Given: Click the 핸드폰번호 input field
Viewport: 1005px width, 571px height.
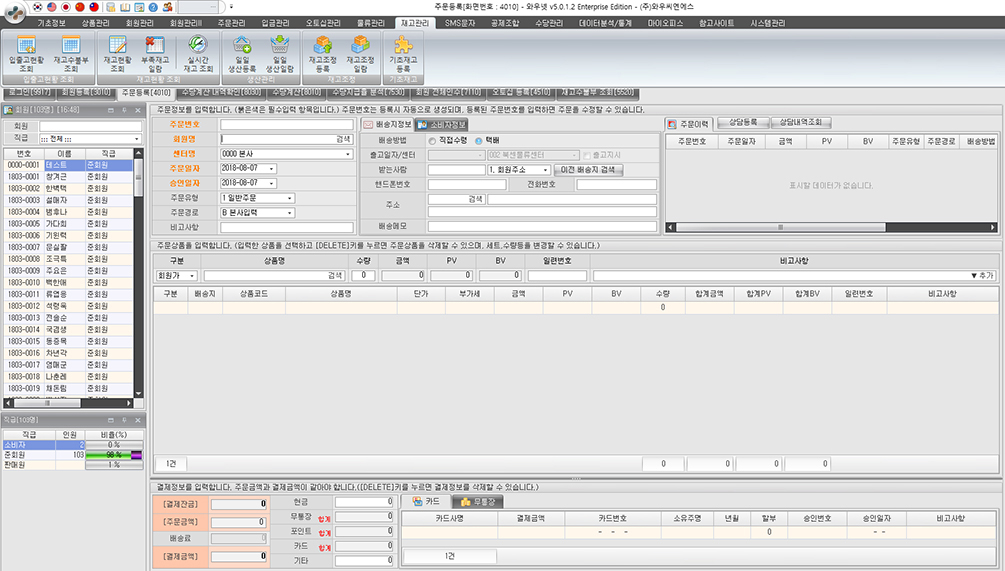Looking at the screenshot, I should click(467, 185).
